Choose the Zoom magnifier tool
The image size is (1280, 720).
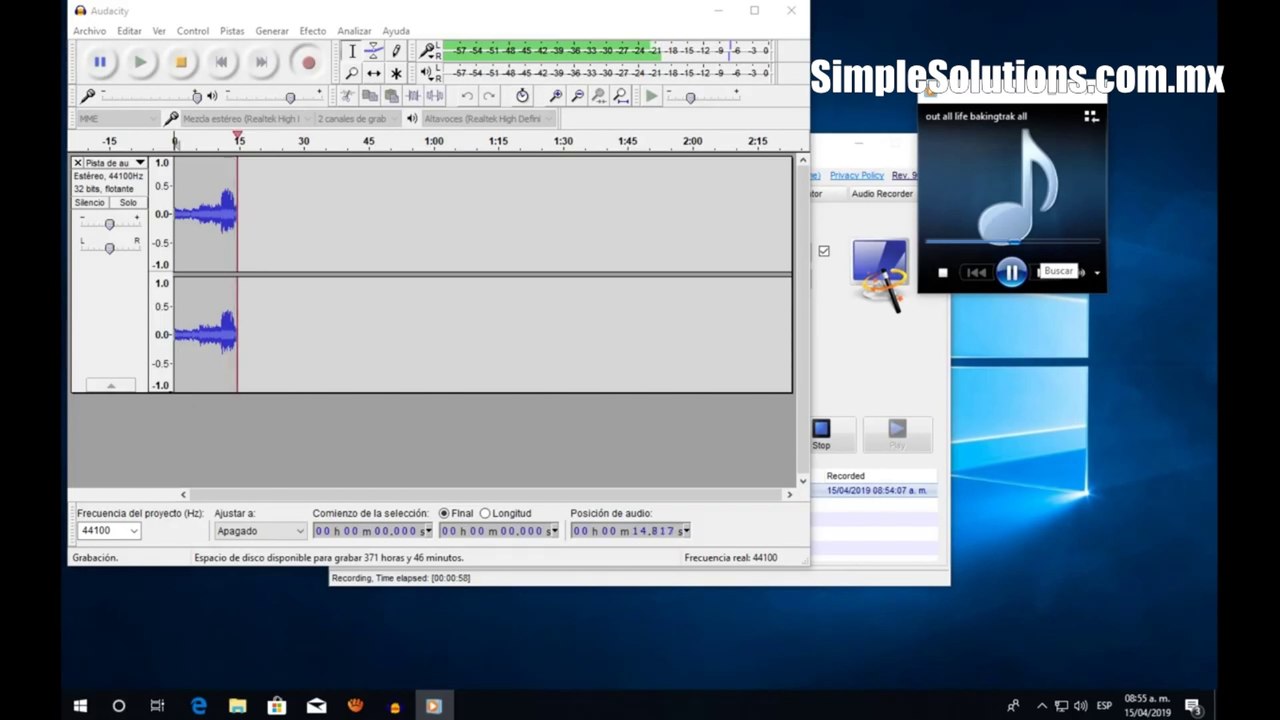pos(351,73)
